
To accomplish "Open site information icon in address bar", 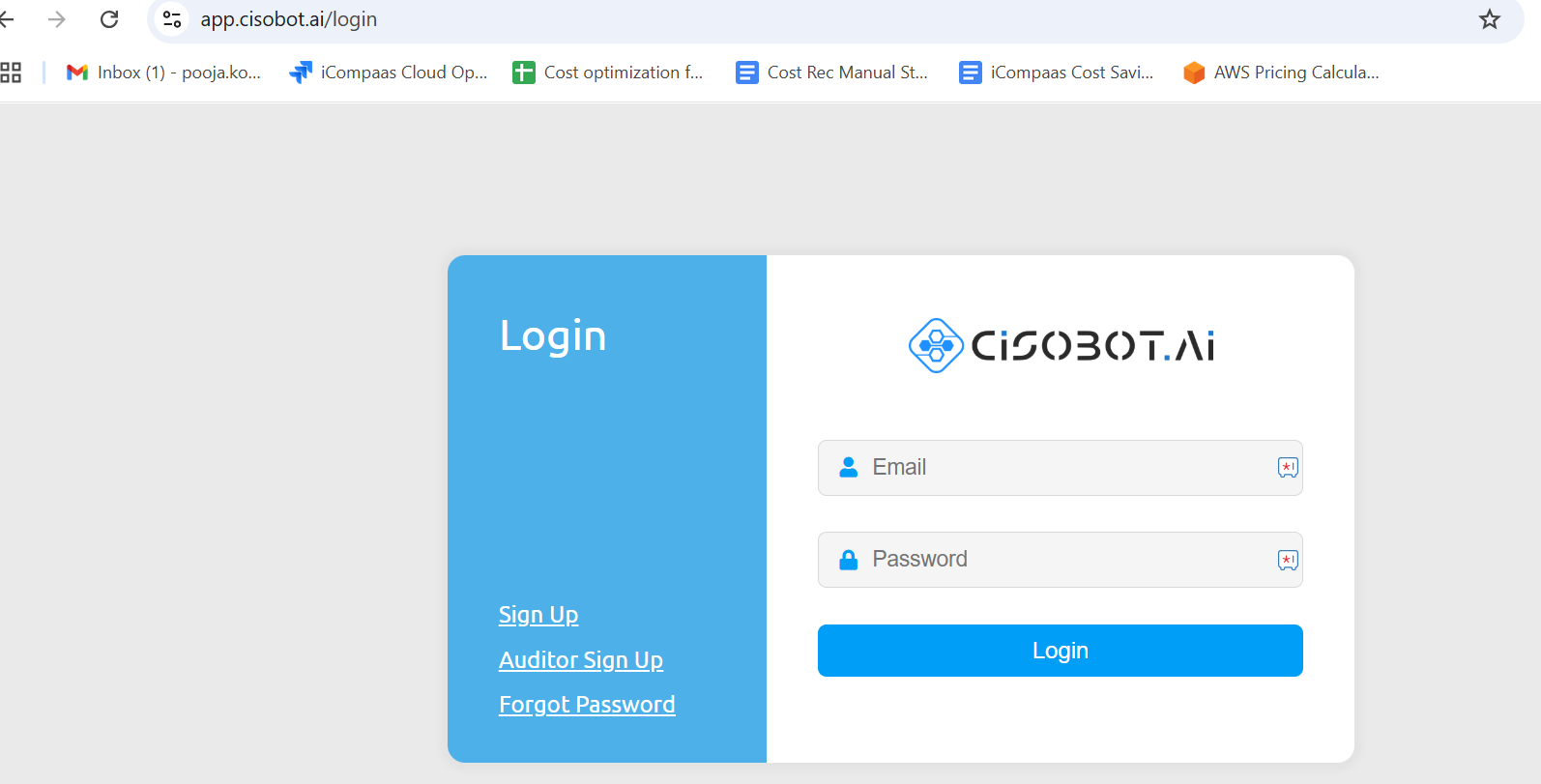I will click(x=172, y=19).
